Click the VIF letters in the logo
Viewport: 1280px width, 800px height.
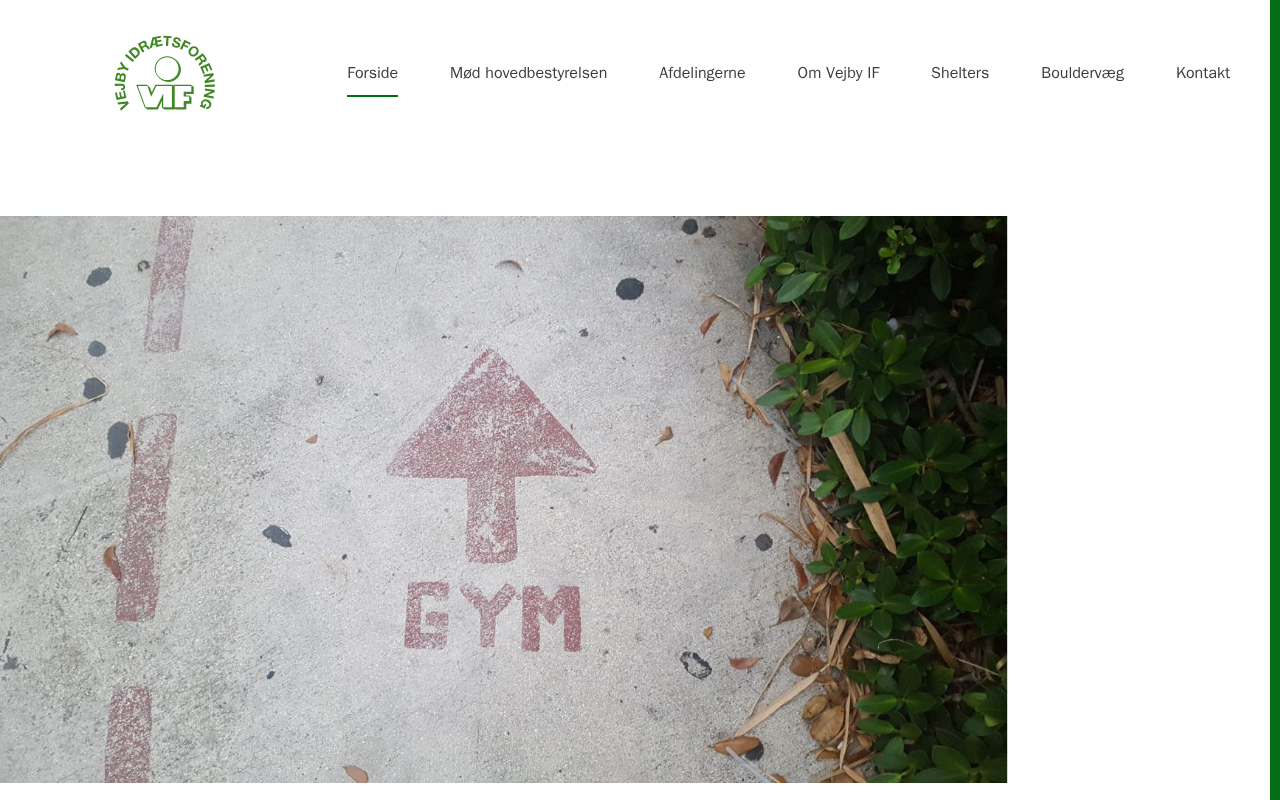click(165, 97)
